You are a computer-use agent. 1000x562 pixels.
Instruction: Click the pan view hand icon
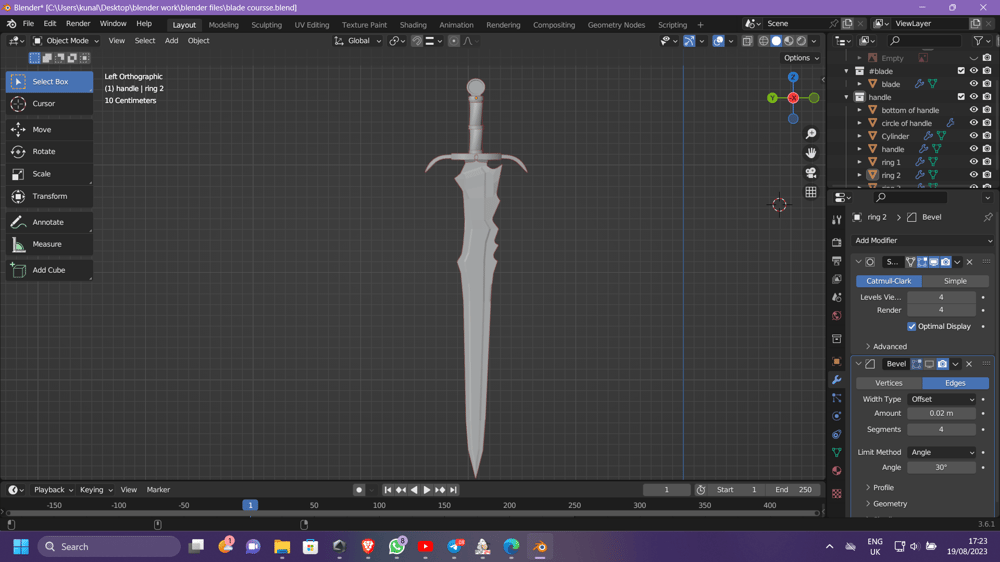click(x=811, y=153)
